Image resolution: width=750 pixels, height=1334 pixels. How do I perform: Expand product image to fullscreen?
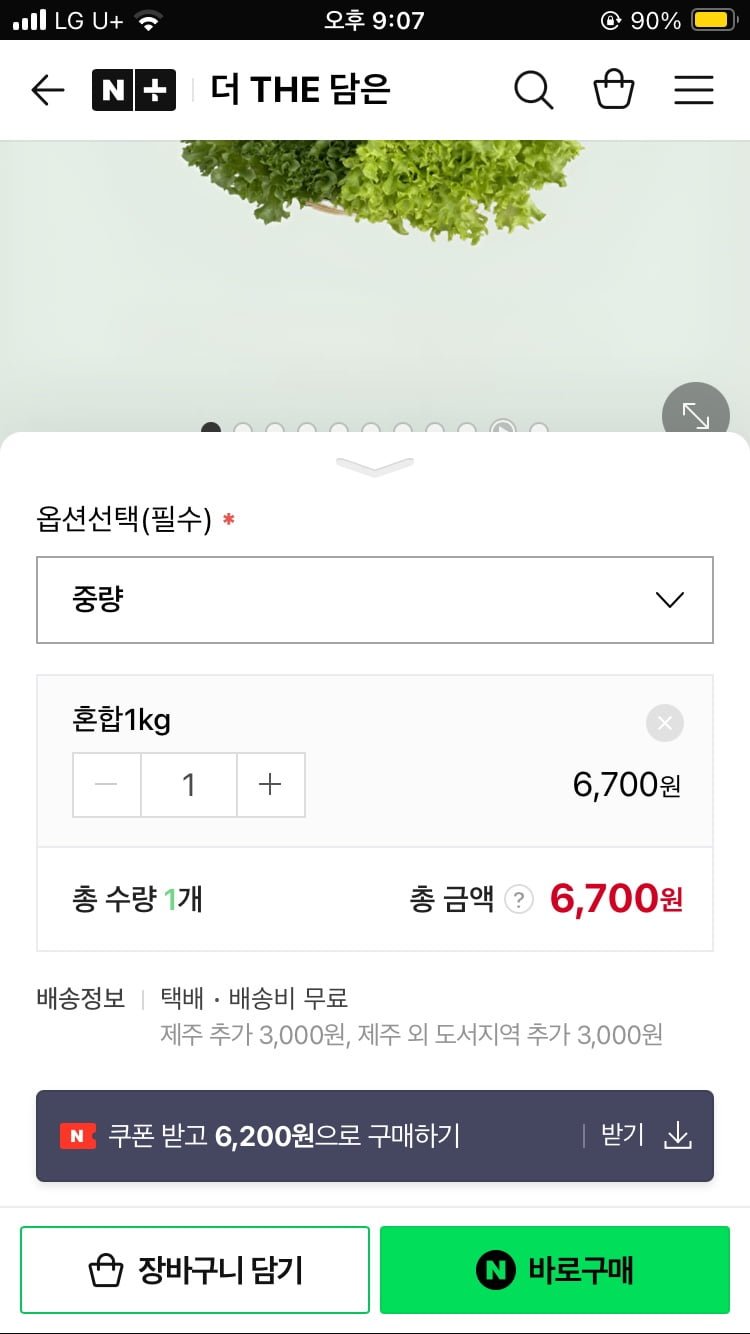click(695, 415)
